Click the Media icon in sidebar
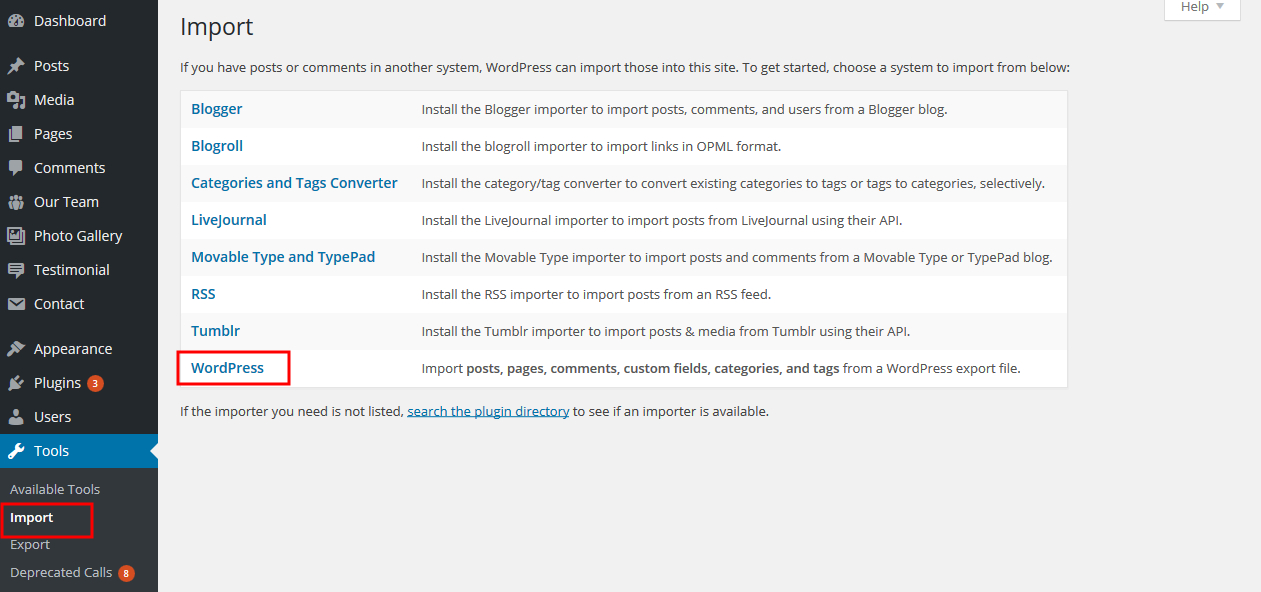Screen dimensions: 1261x592 point(16,100)
